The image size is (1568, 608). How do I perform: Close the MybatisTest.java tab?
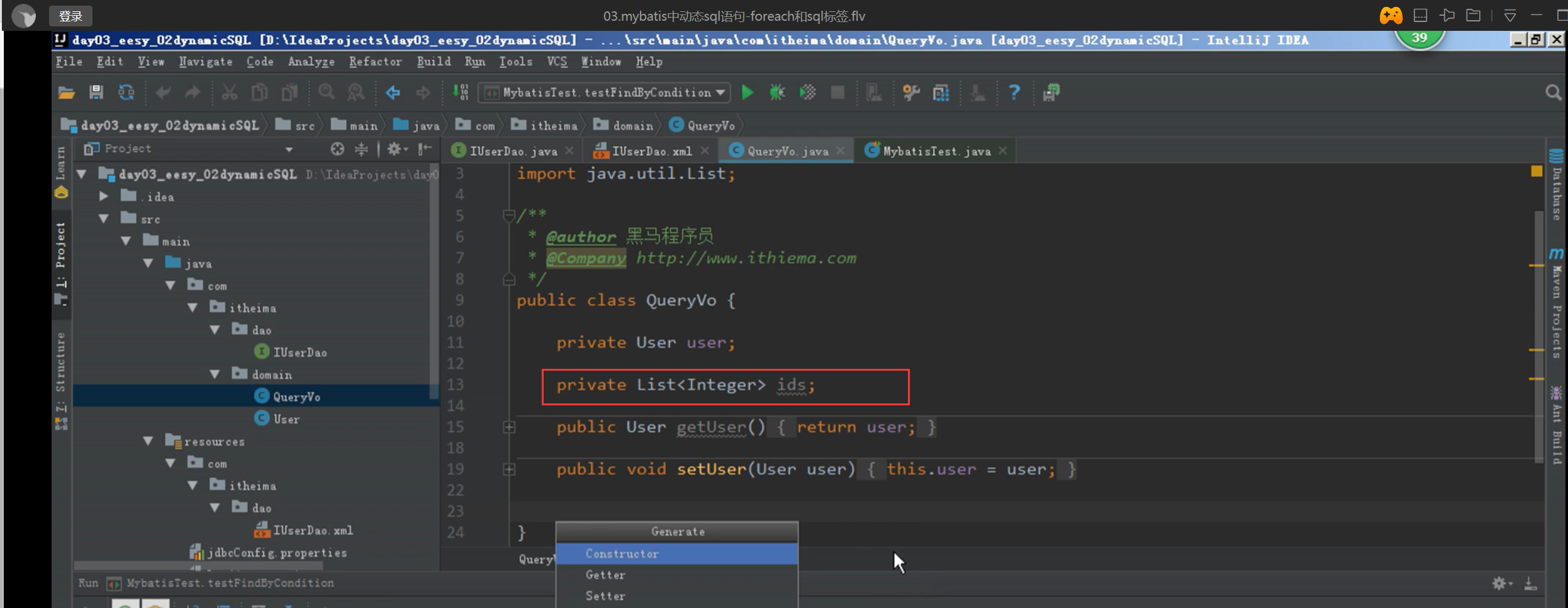coord(1003,151)
